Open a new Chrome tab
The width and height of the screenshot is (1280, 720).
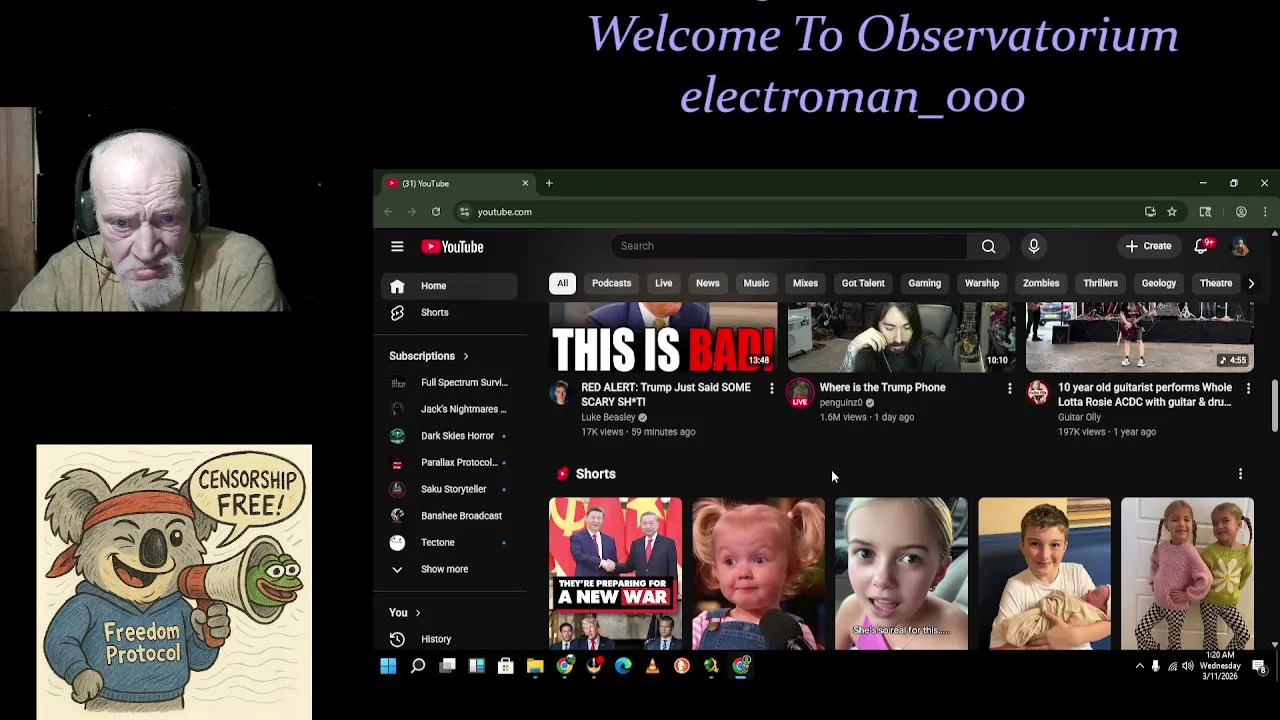click(549, 183)
